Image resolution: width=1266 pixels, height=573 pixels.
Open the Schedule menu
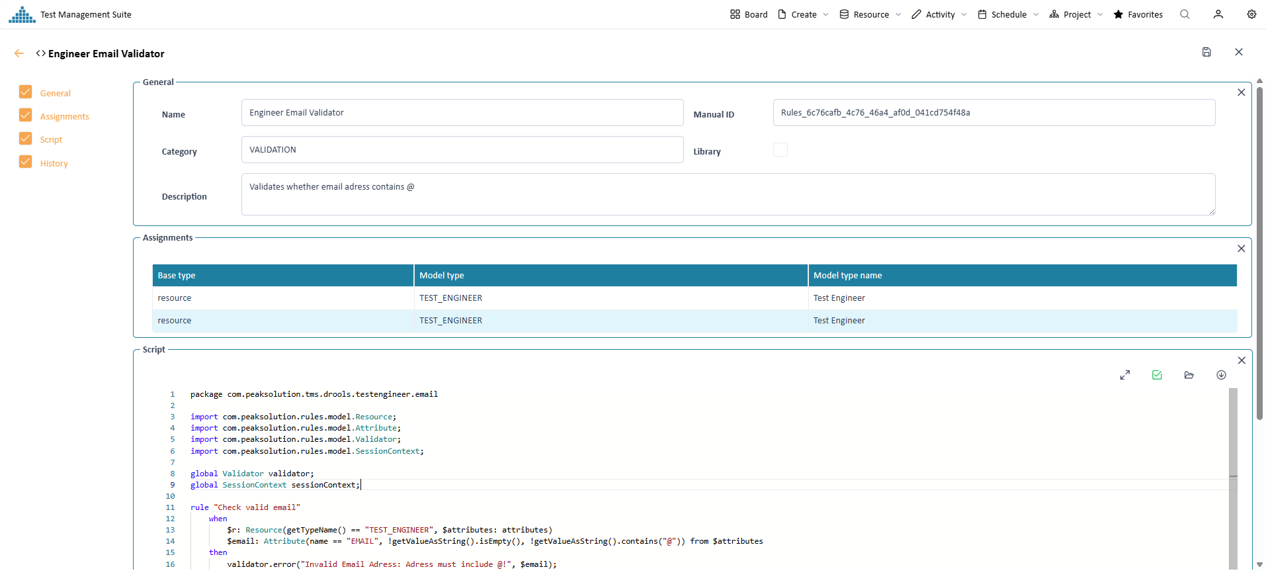click(1008, 14)
